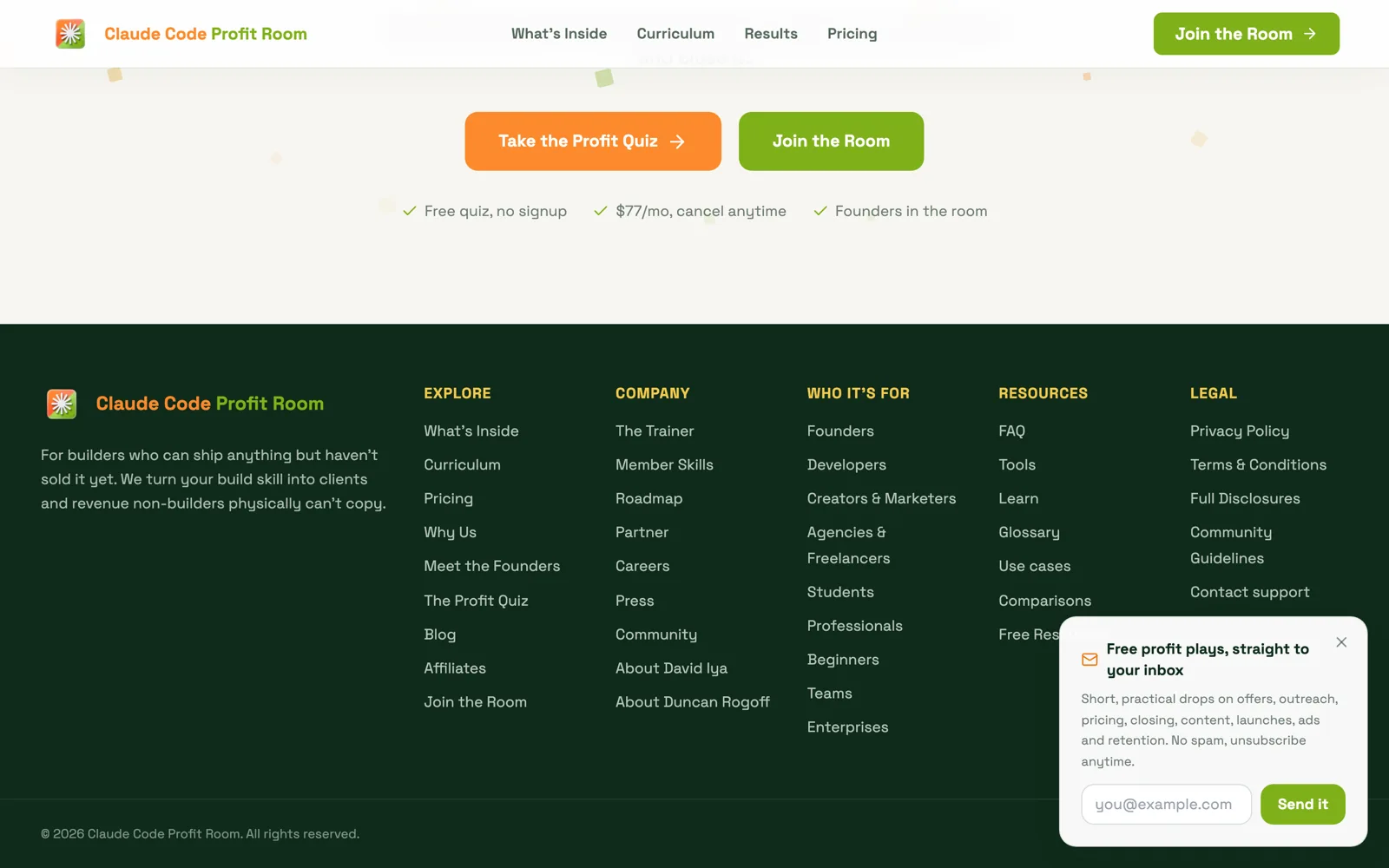Viewport: 1389px width, 868px height.
Task: Open The Profit Quiz footer link
Action: coord(476,601)
